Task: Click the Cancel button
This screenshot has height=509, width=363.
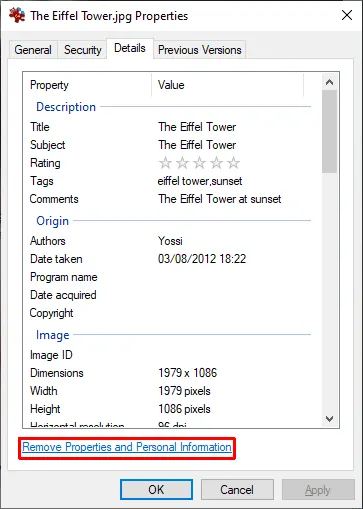Action: coord(237,490)
